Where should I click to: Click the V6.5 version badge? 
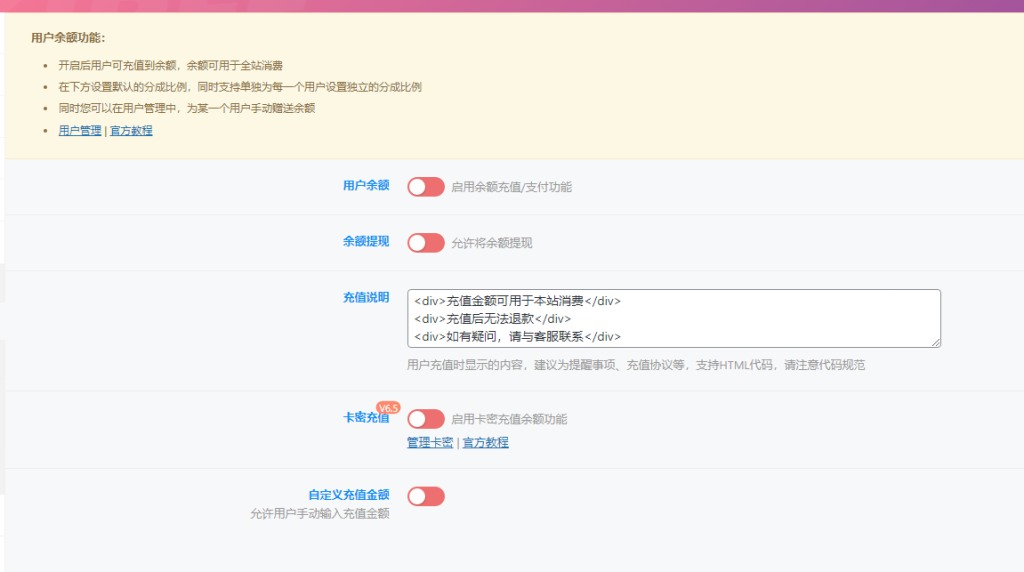(388, 408)
